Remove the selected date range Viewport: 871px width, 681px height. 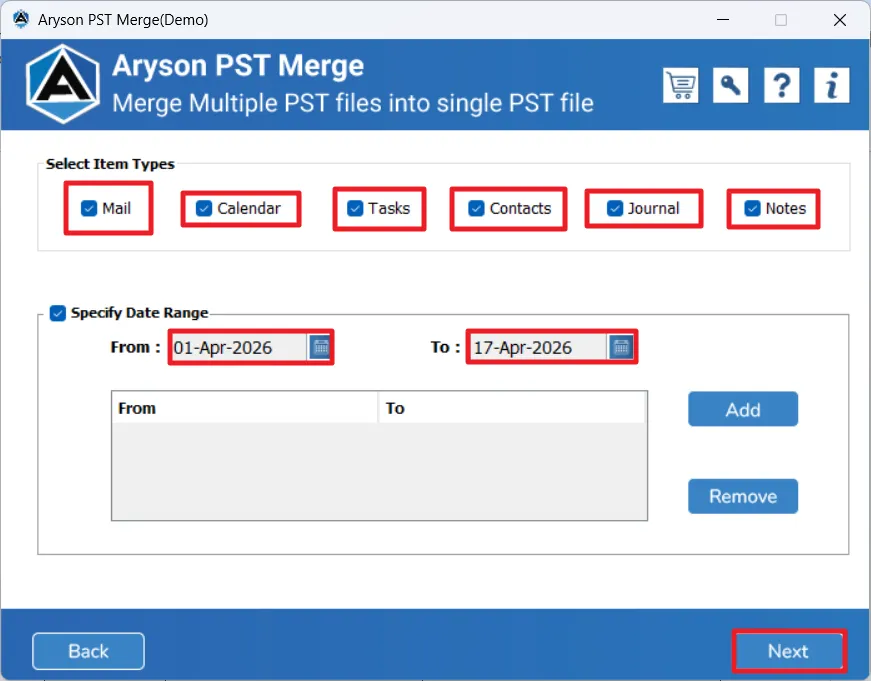pos(743,496)
